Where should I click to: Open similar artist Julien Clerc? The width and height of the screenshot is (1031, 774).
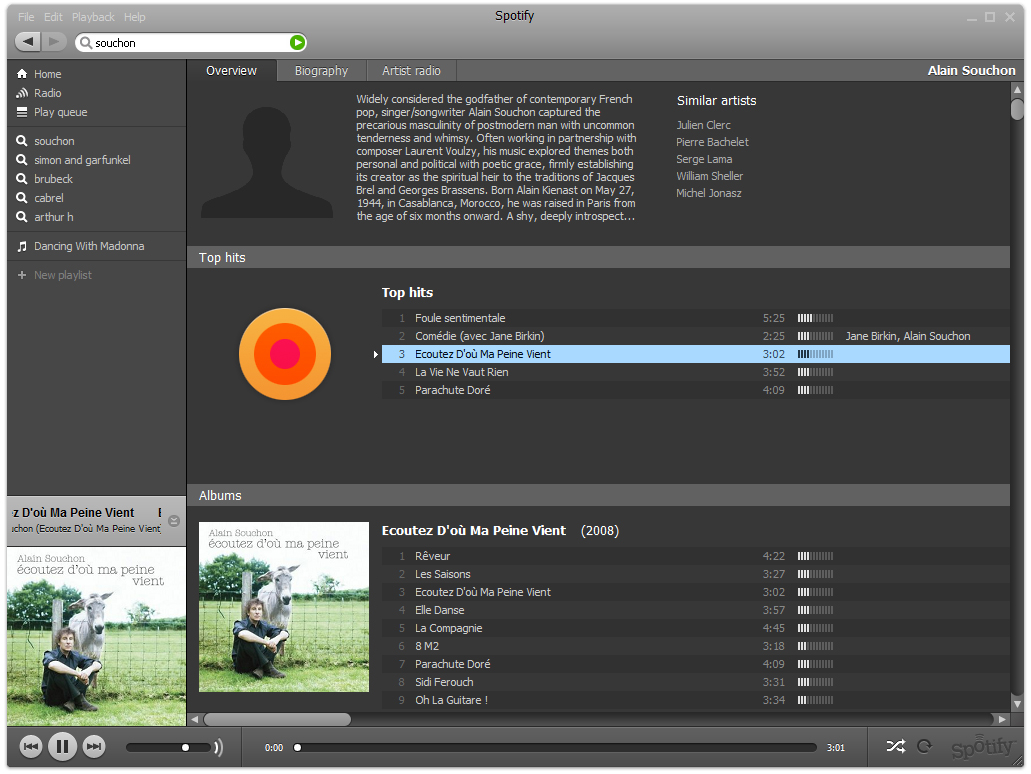[704, 125]
